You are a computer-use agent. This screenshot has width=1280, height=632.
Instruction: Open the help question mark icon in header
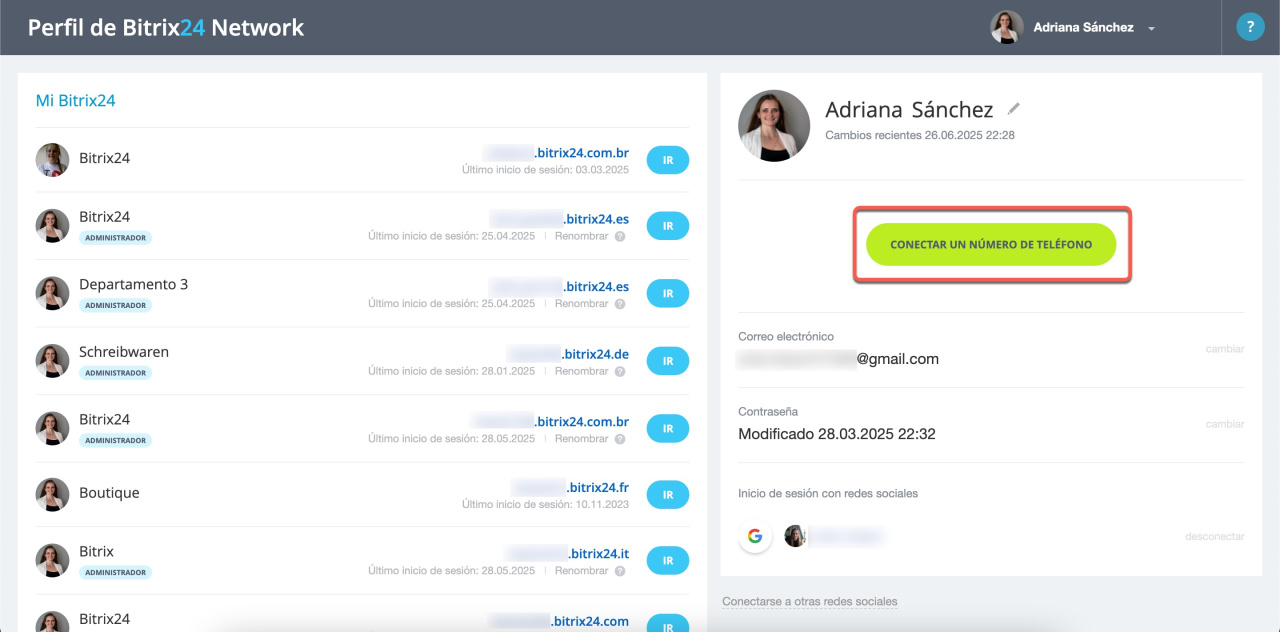(x=1250, y=27)
